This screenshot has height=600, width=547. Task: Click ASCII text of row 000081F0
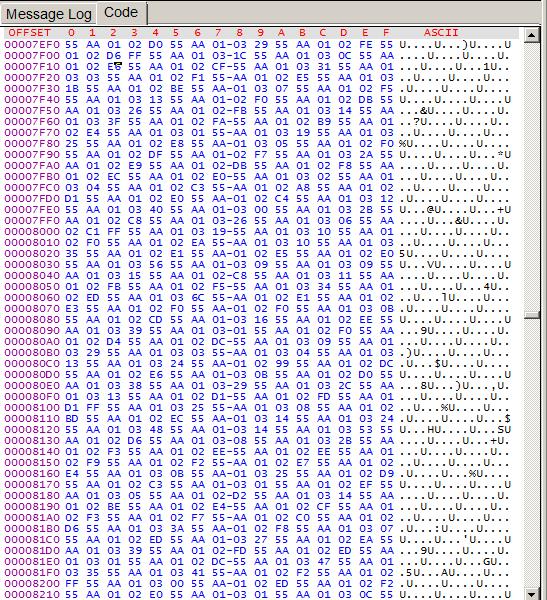[x=455, y=573]
